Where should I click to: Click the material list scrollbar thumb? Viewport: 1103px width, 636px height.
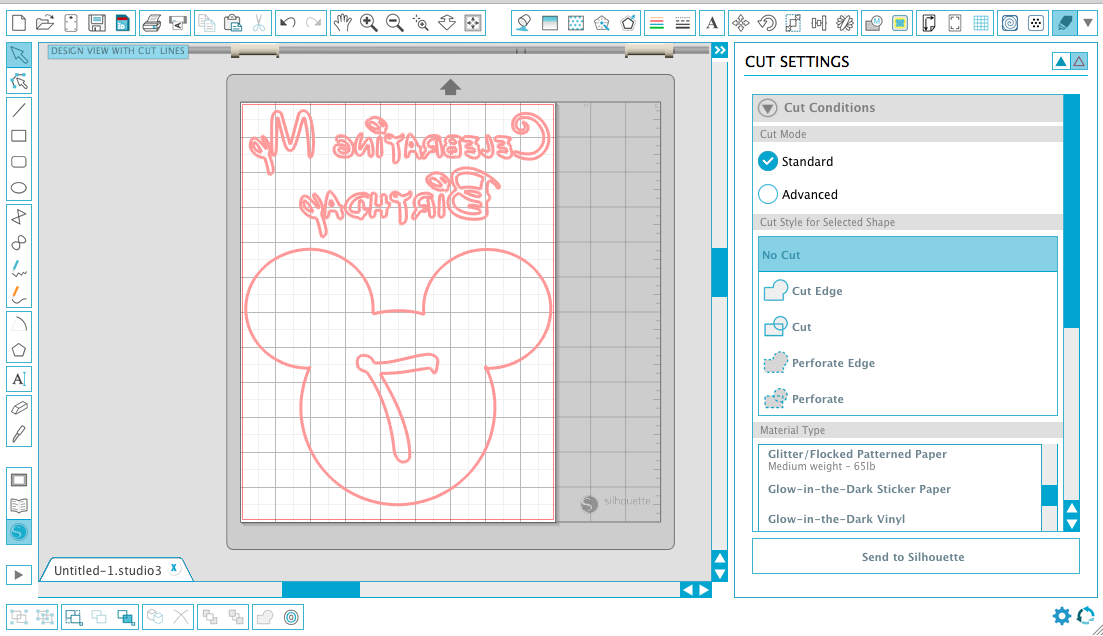(1049, 495)
